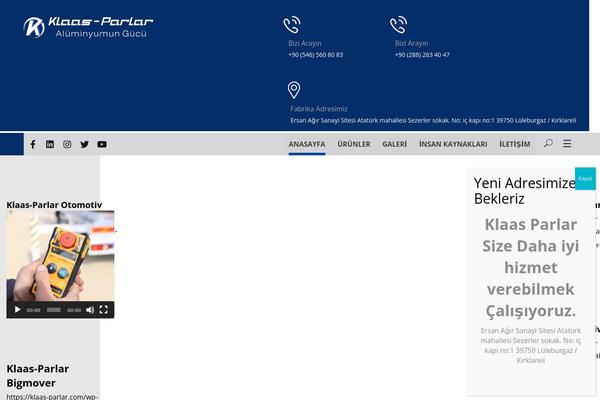Viewport: 600px width, 400px height.
Task: Click the remote control video thumbnail
Action: coord(60,256)
